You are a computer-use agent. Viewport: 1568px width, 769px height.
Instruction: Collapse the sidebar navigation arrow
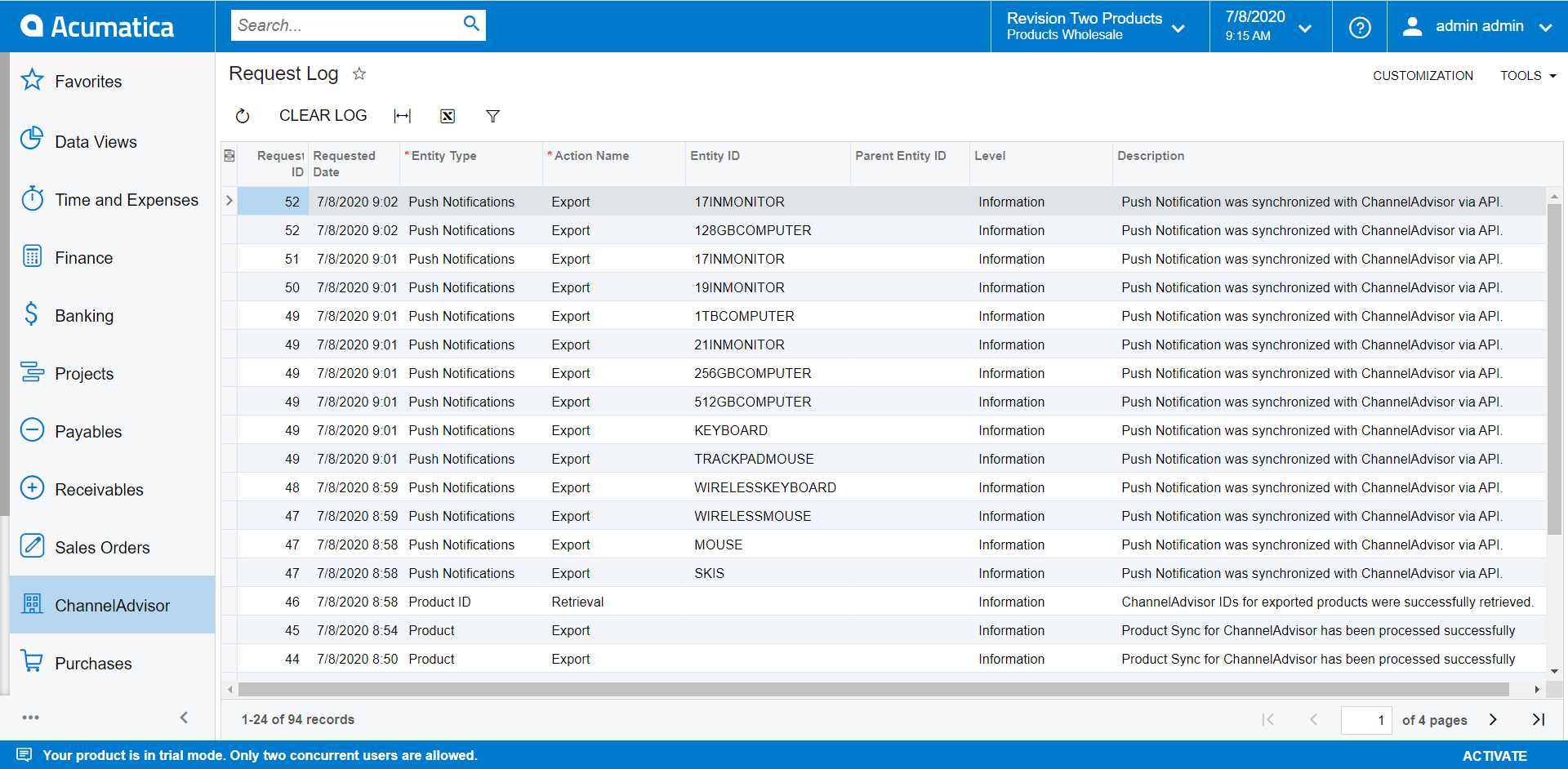[184, 718]
